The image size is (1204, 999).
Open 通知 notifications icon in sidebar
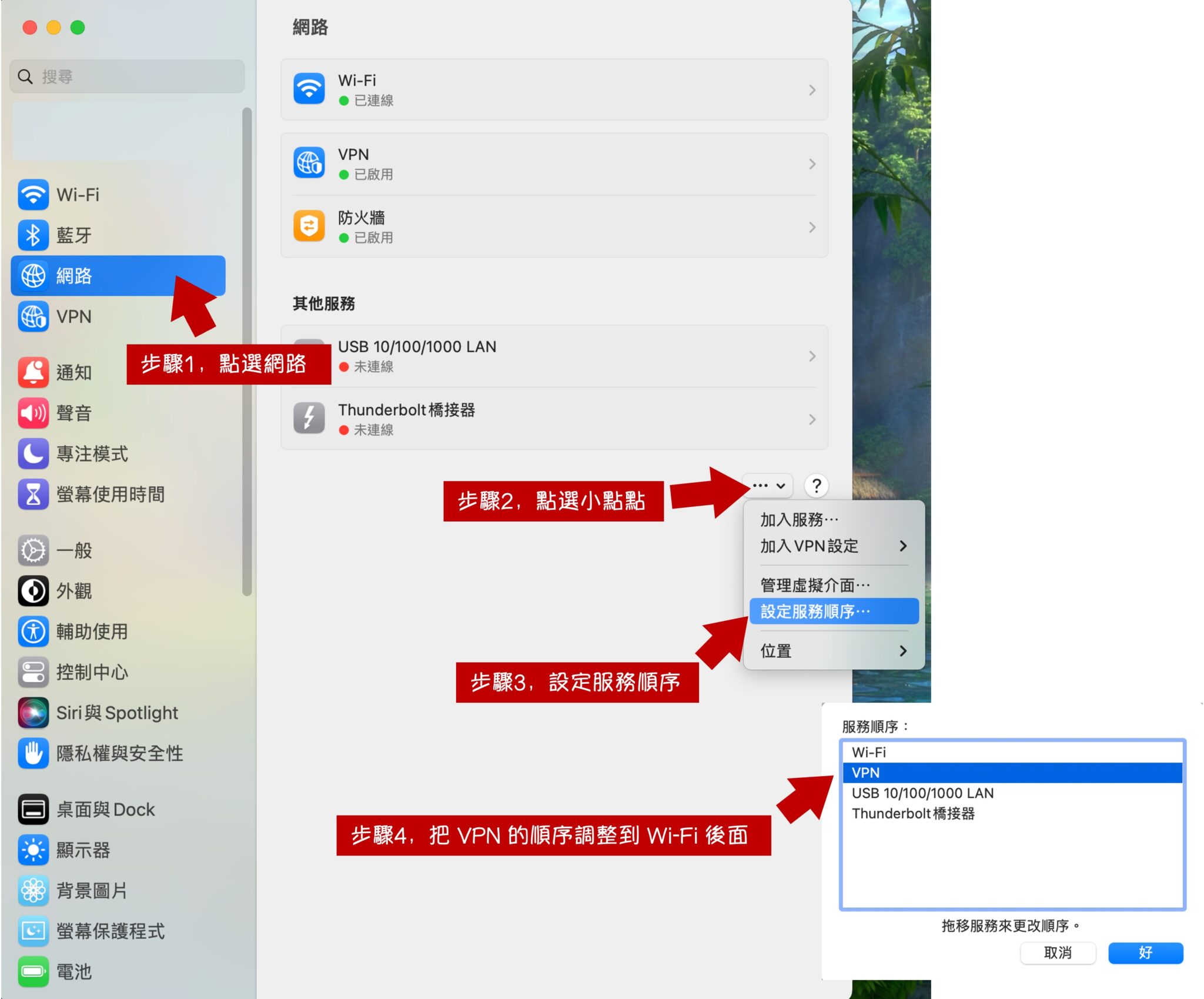(x=34, y=373)
